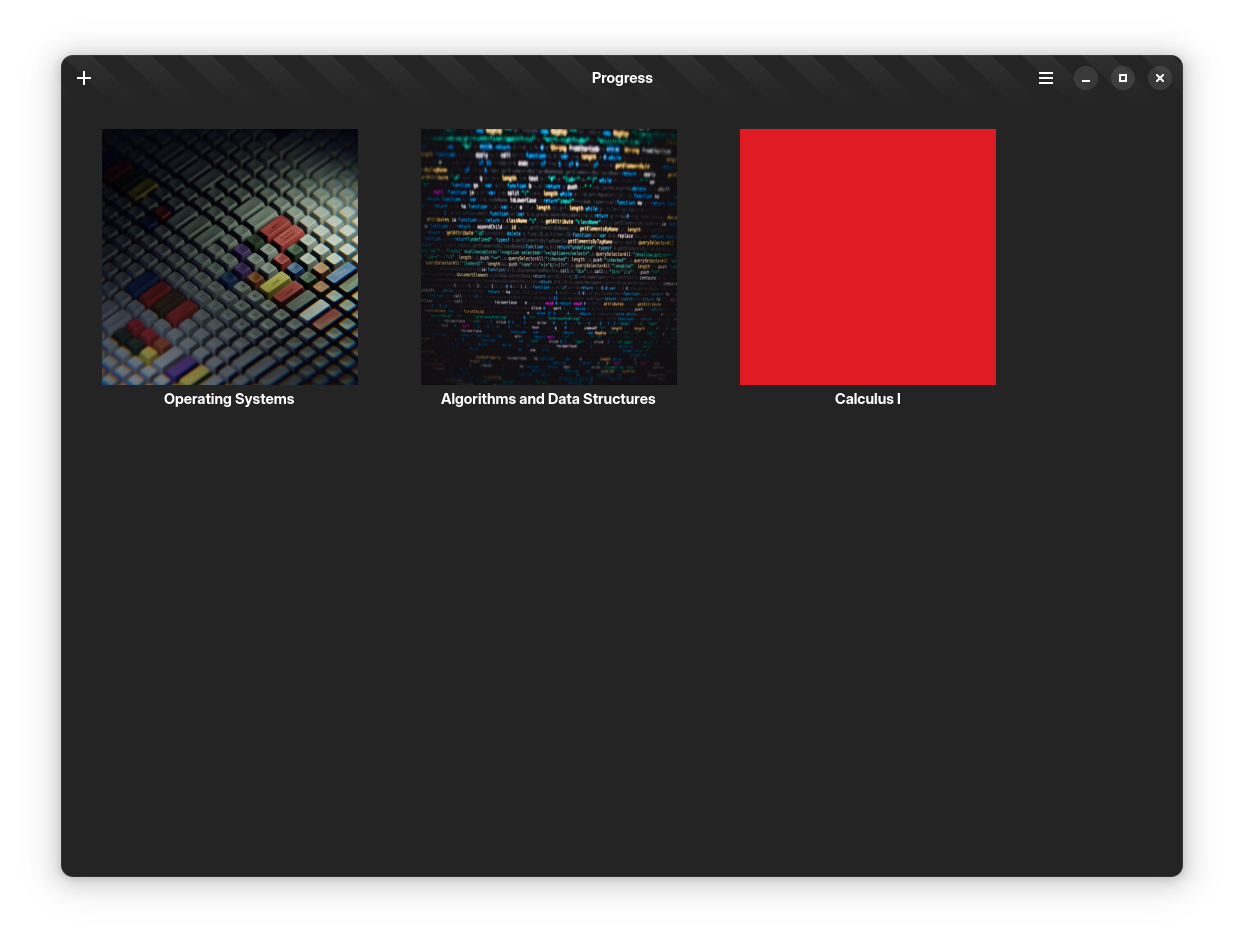Viewport: 1244px width, 944px height.
Task: Click the Progress title in the header bar
Action: (x=622, y=78)
